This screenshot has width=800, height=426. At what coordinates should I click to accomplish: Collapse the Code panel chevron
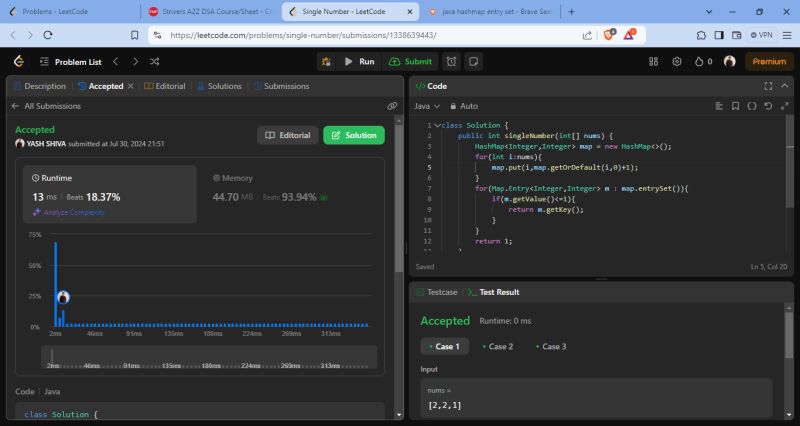(x=784, y=86)
